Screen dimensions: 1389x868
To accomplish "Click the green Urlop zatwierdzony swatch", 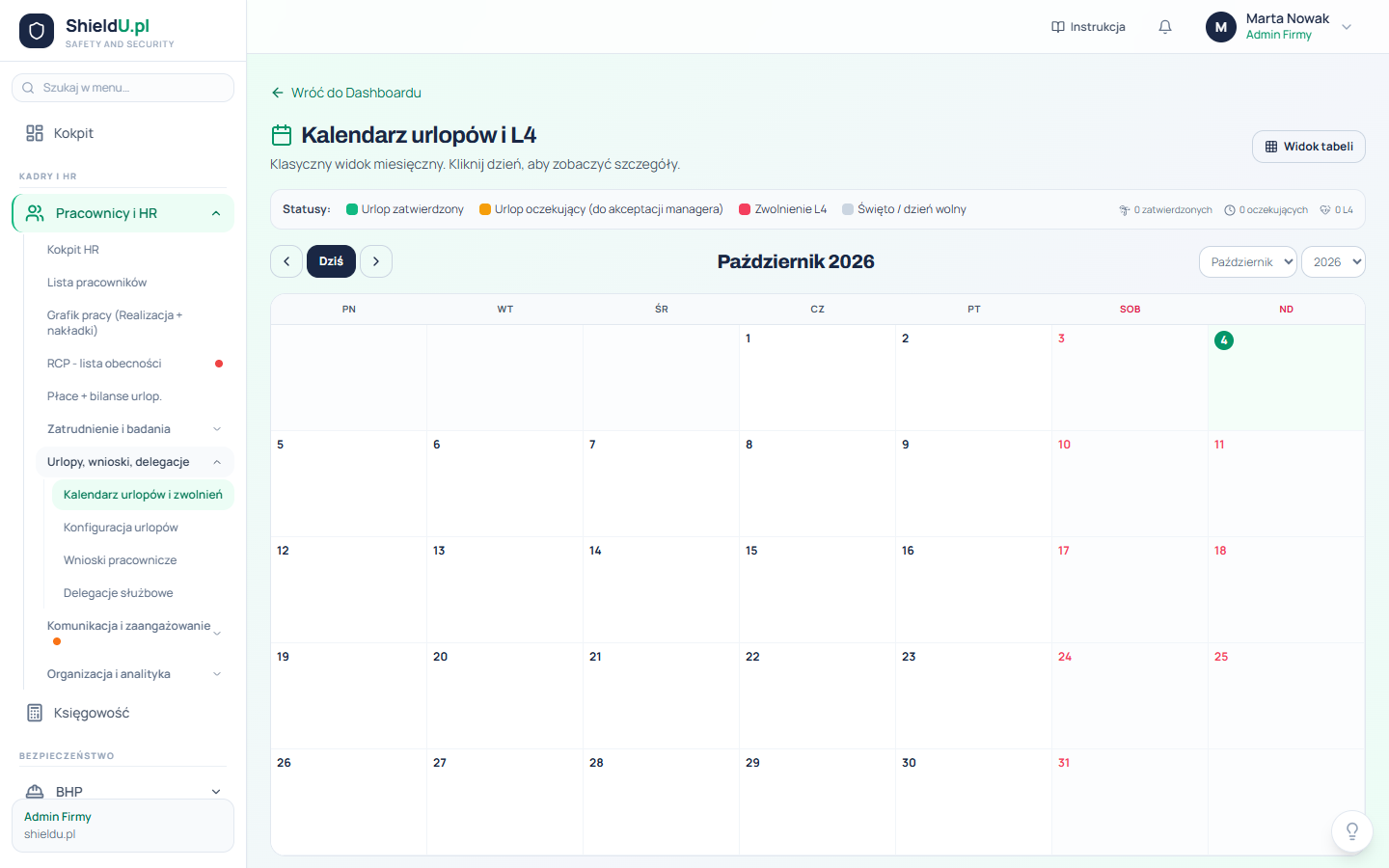I will pyautogui.click(x=352, y=209).
